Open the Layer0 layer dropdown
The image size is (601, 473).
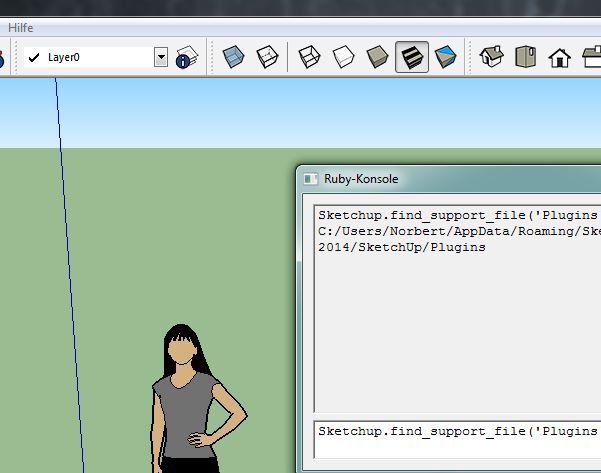(x=161, y=57)
